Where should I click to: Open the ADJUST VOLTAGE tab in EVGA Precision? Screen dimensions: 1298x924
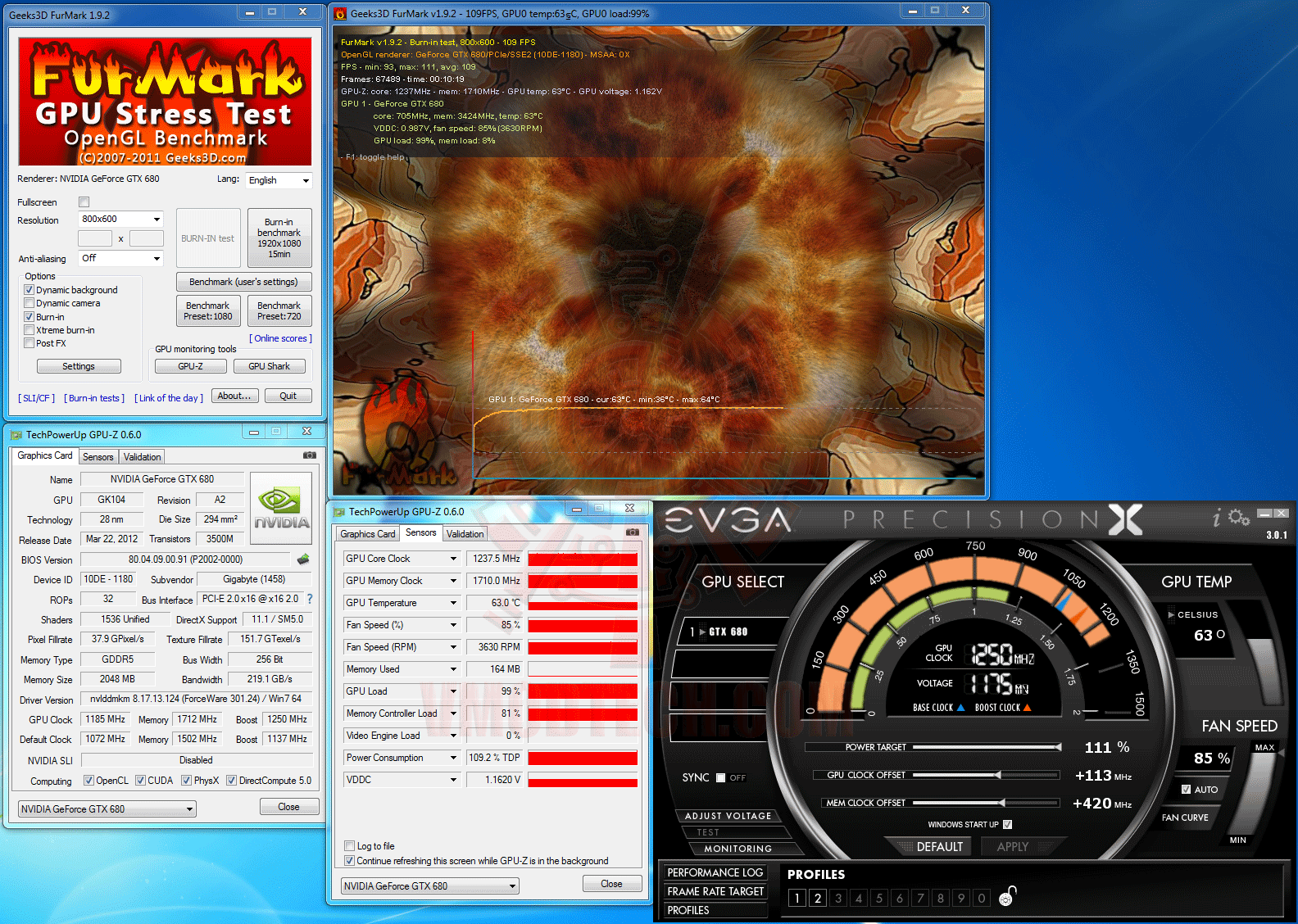tap(728, 816)
